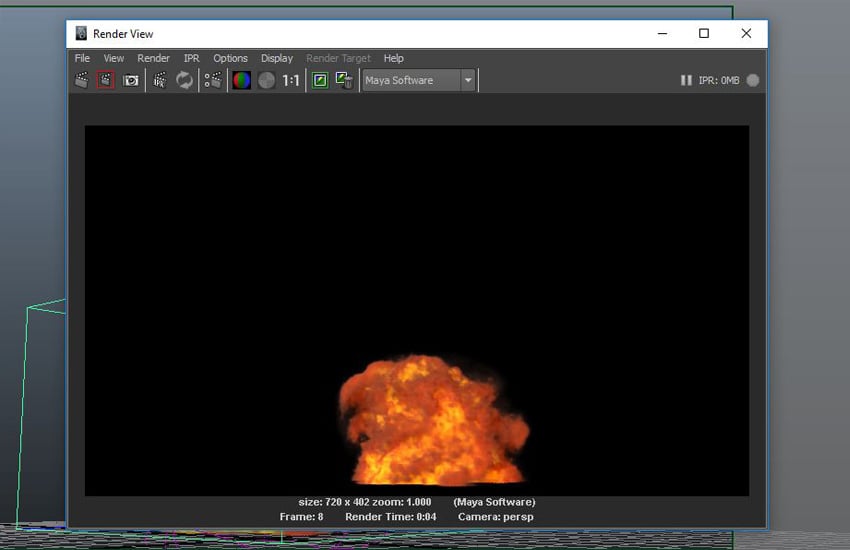Screen dimensions: 850x550
Task: Click the IPR status circle indicator
Action: click(753, 80)
